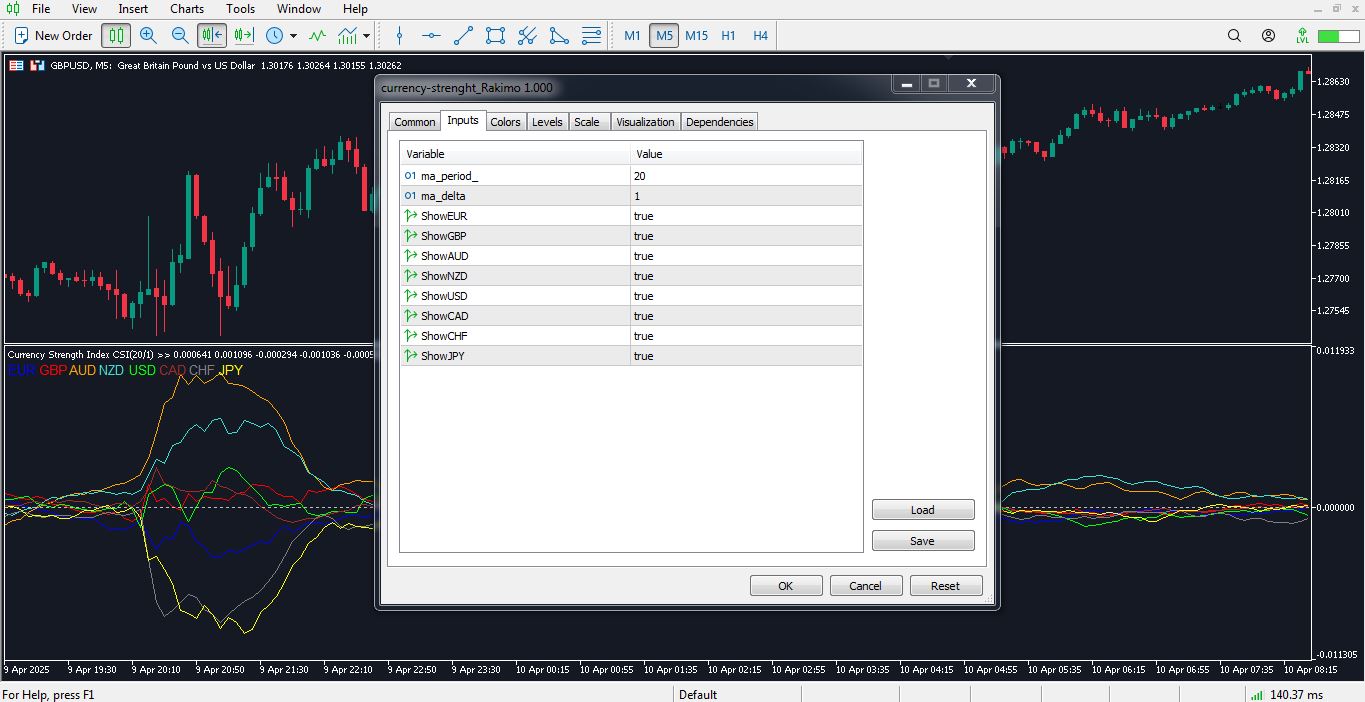Select the ma_period_ value field
The image size is (1365, 702).
point(746,176)
